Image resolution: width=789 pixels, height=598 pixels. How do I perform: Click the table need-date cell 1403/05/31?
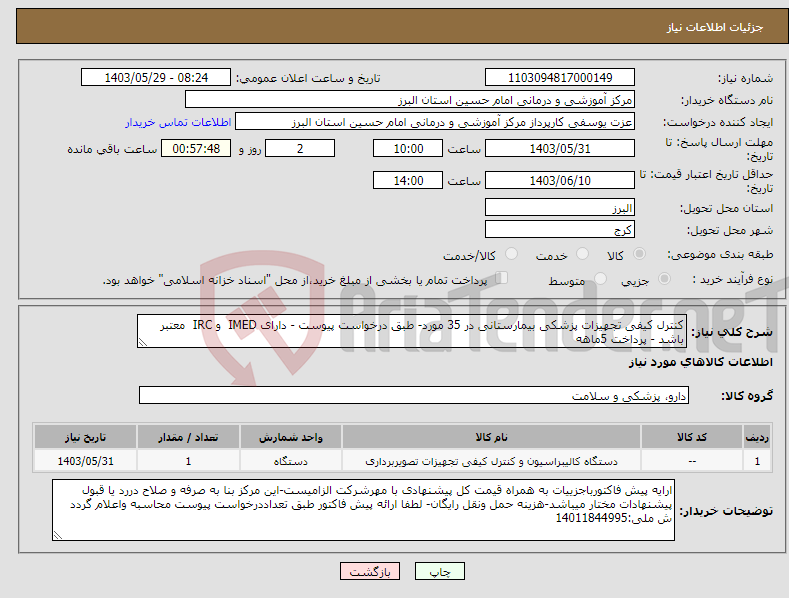[x=85, y=461]
